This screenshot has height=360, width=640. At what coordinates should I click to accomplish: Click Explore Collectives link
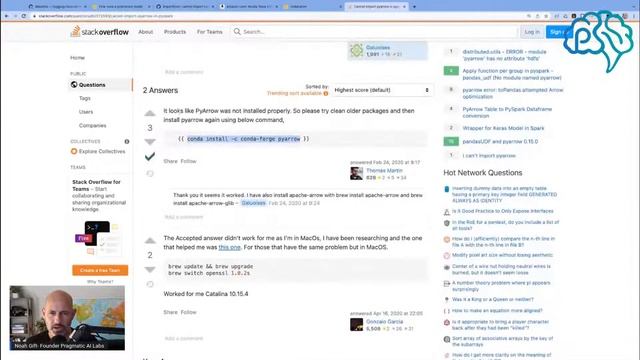102,151
